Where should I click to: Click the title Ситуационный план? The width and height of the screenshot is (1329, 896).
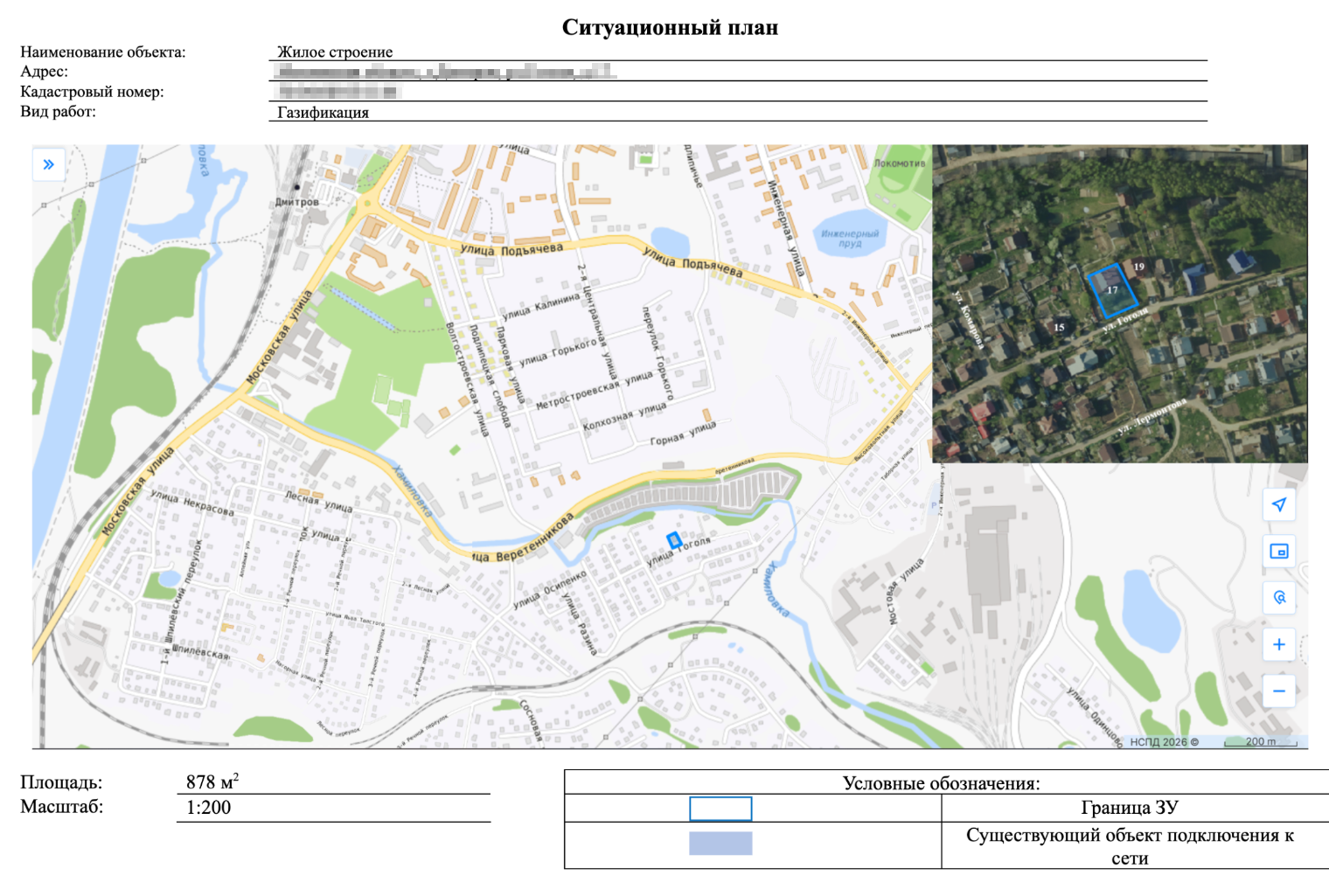click(x=670, y=27)
